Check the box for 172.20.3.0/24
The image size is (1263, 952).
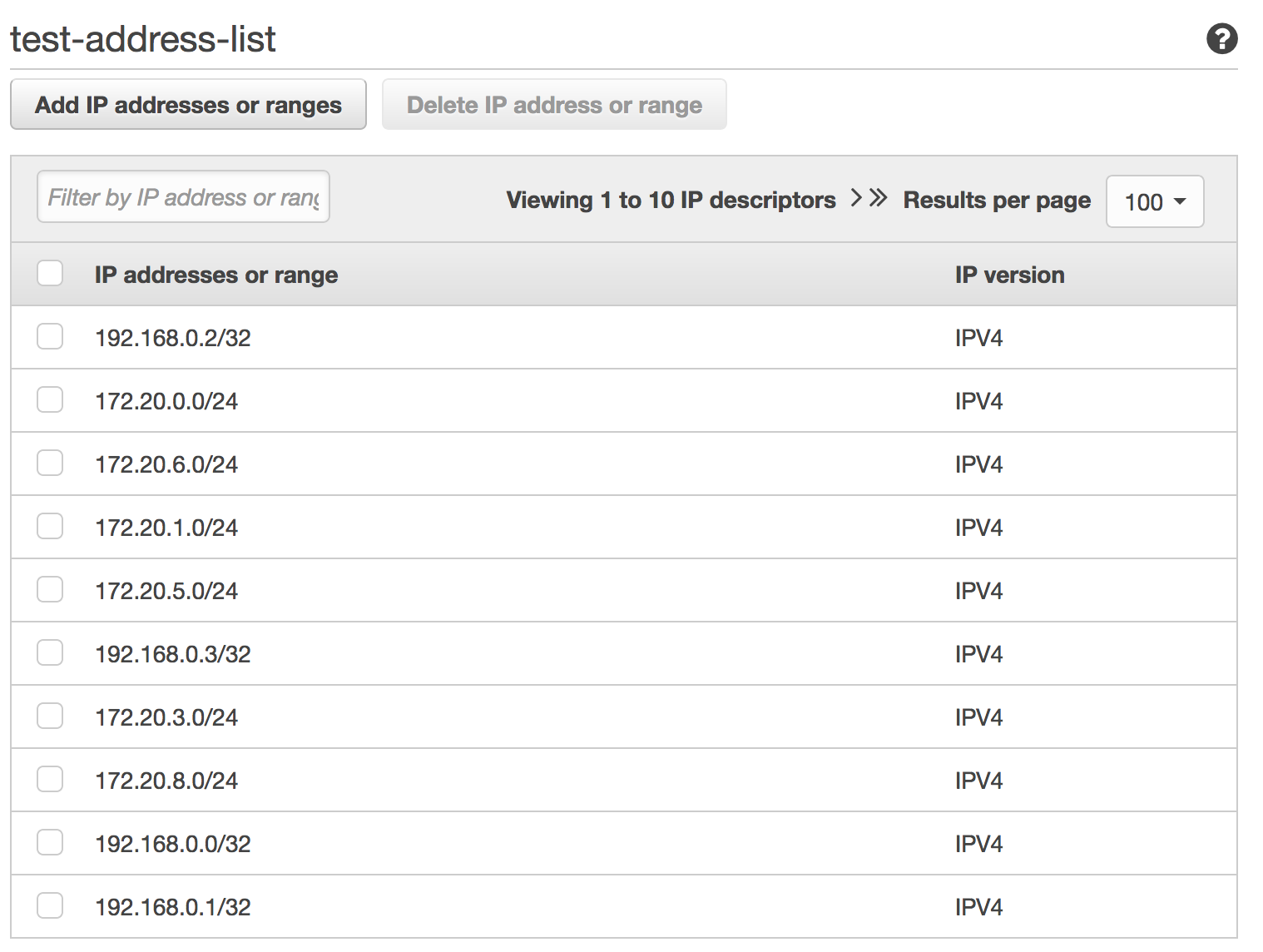tap(50, 716)
